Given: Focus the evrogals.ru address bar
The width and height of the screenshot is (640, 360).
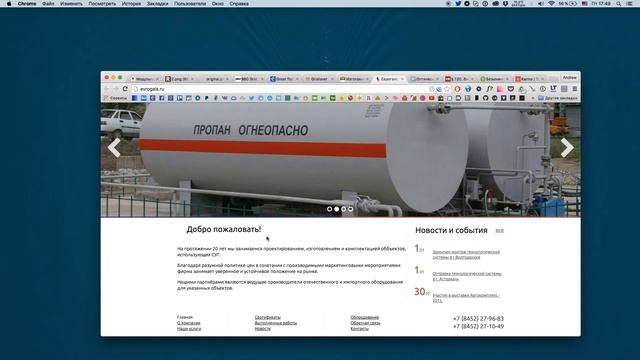Looking at the screenshot, I should 282,89.
